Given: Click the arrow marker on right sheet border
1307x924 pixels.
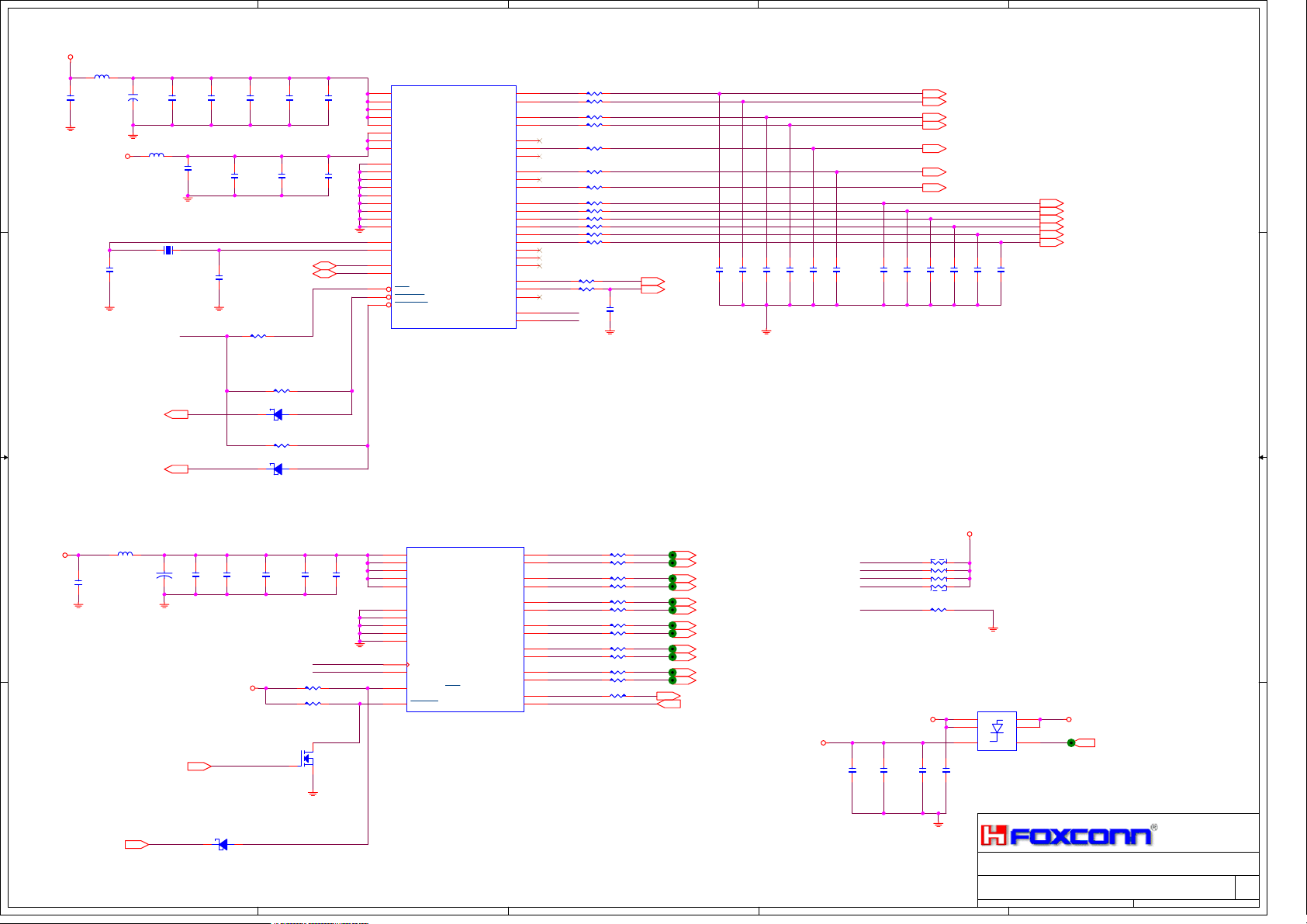Looking at the screenshot, I should tap(1263, 457).
